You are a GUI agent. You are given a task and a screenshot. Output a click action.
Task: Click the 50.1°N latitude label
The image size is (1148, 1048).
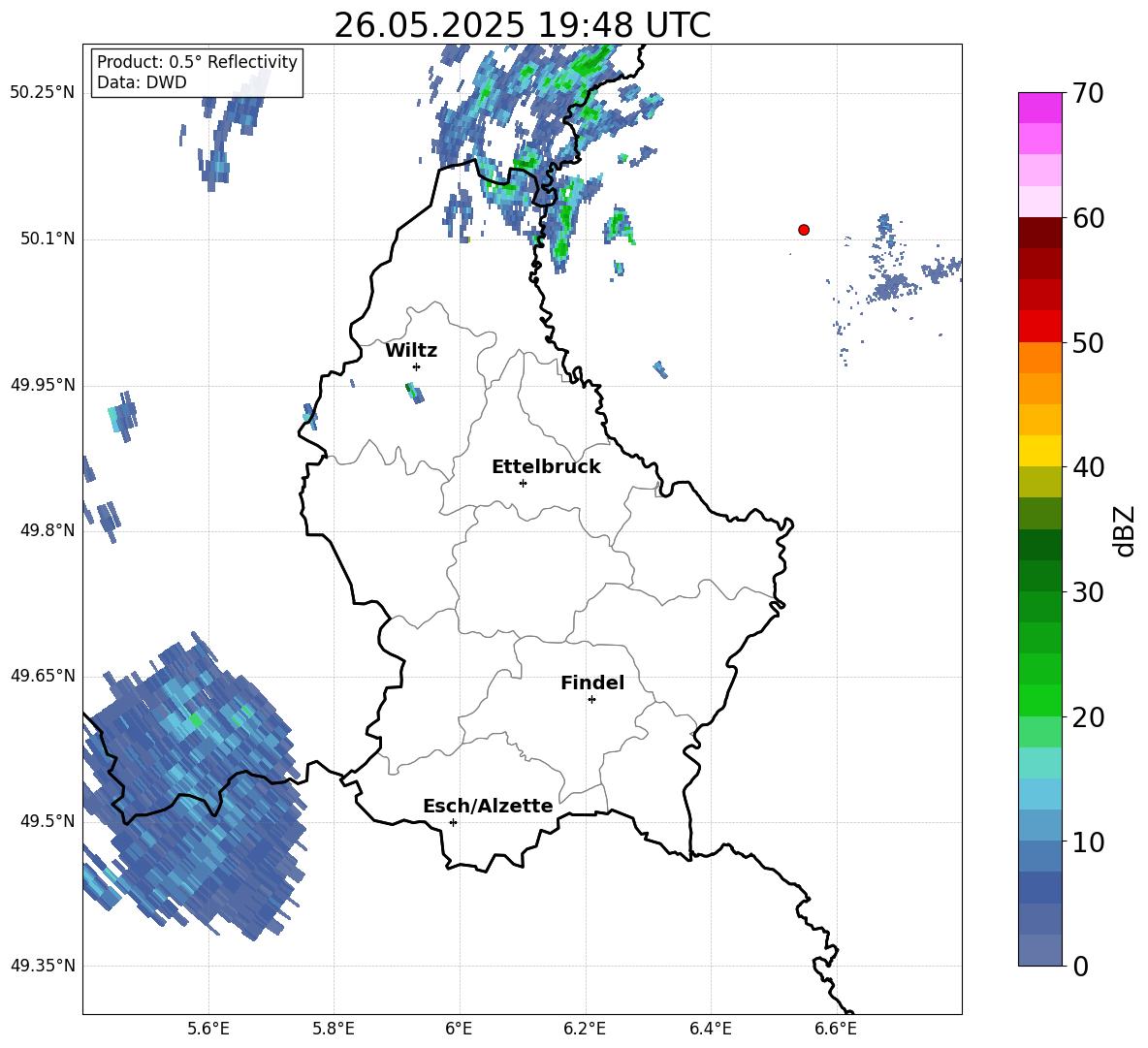[47, 239]
